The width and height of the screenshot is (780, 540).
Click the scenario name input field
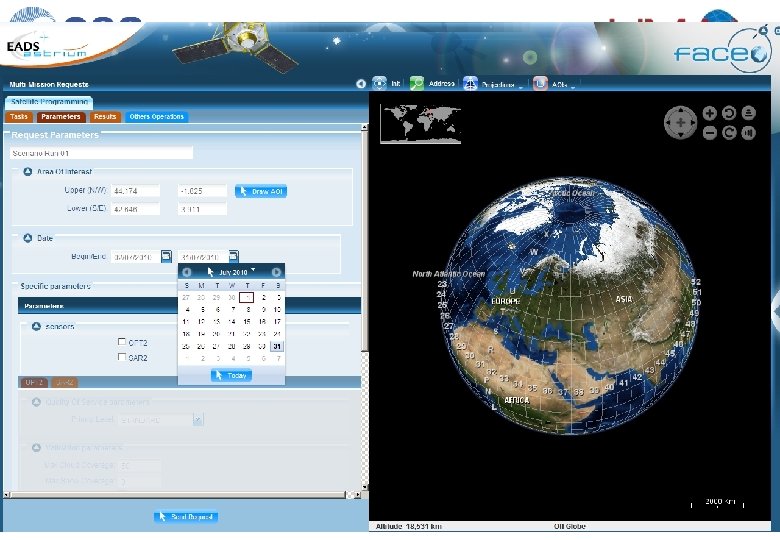point(101,153)
